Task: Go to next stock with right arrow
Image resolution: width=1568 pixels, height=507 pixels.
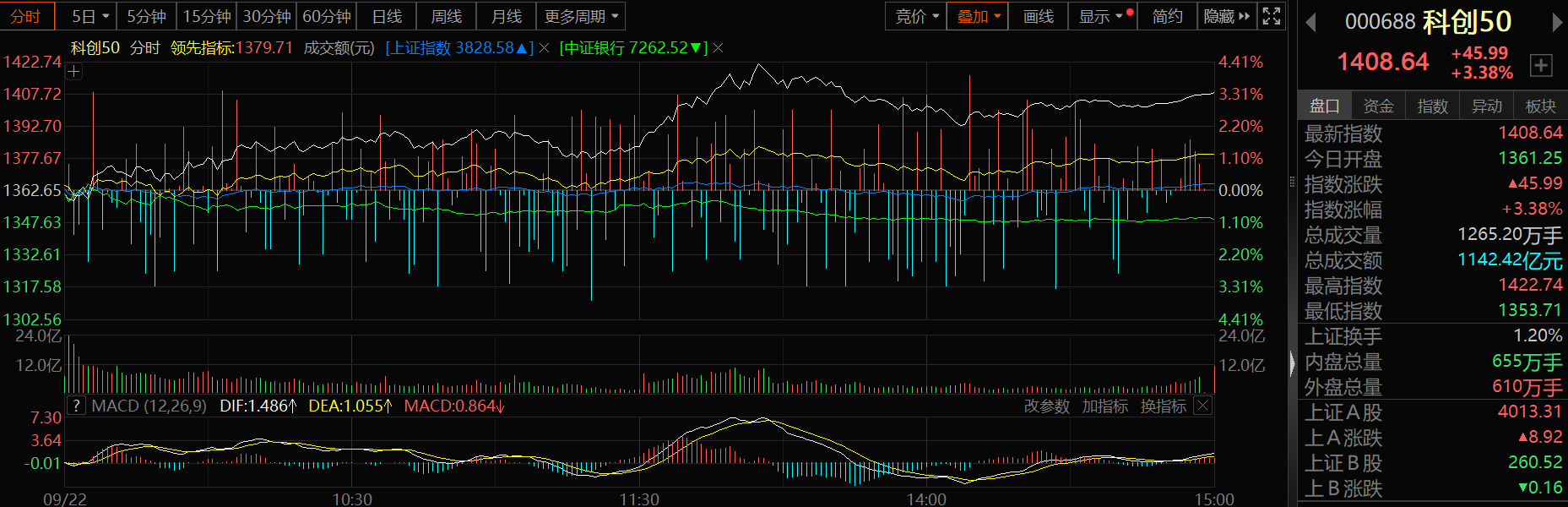Action: pos(1557,22)
